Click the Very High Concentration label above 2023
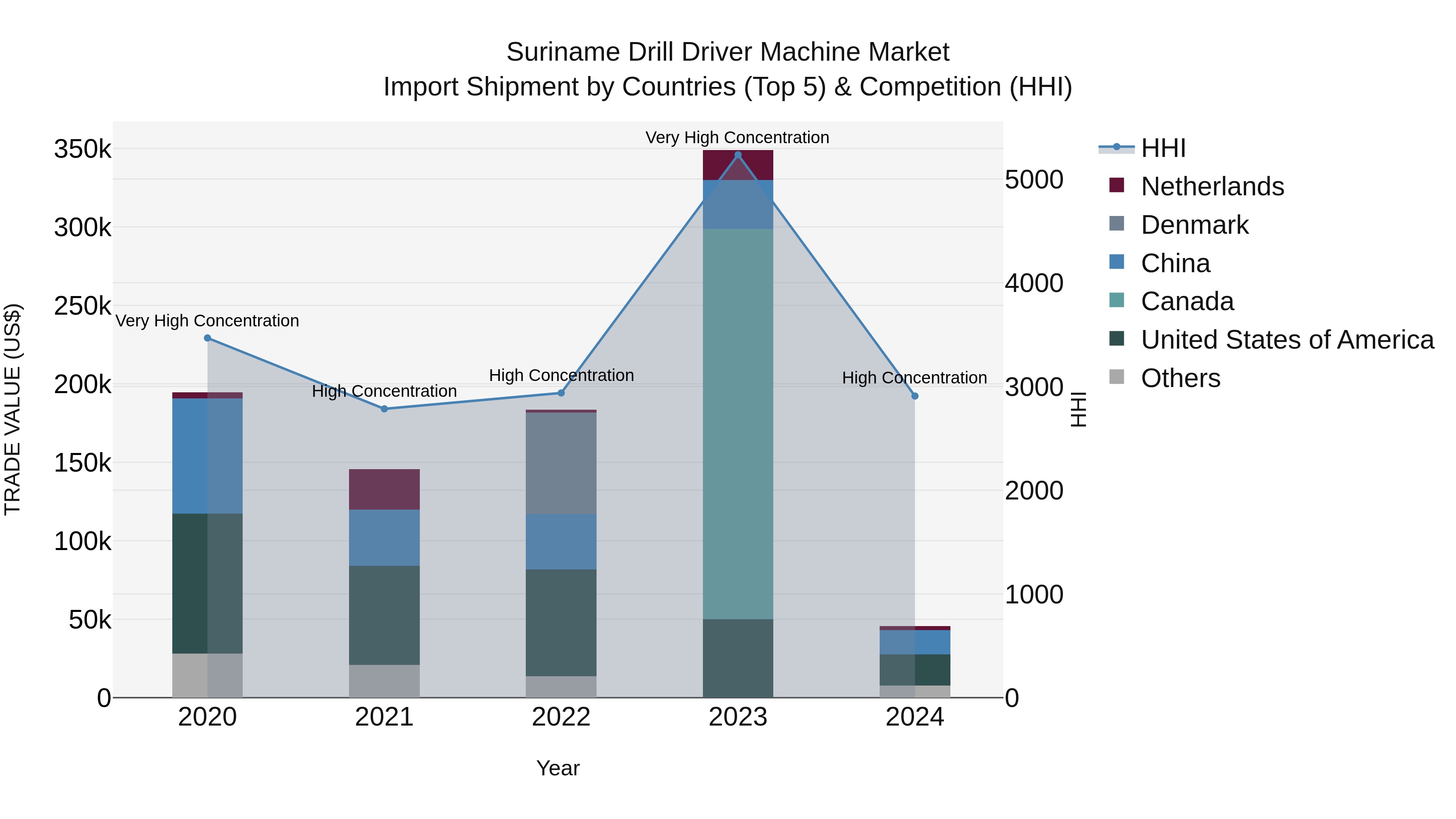Screen dimensions: 1456x819 (x=738, y=138)
